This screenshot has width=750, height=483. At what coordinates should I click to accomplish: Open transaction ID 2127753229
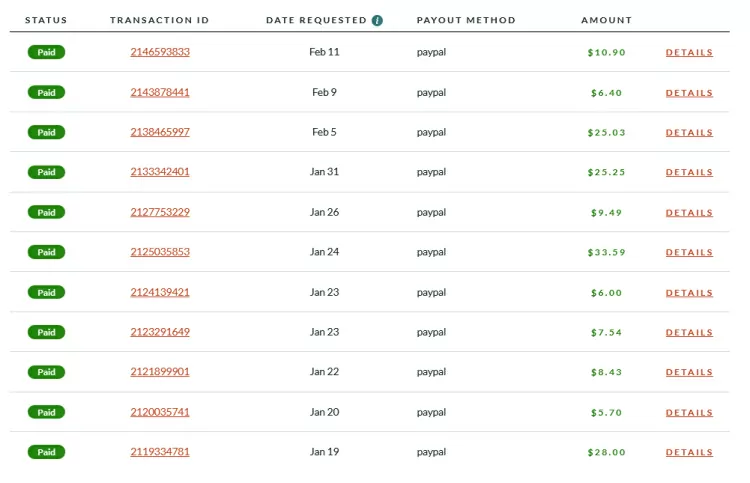[x=160, y=212]
